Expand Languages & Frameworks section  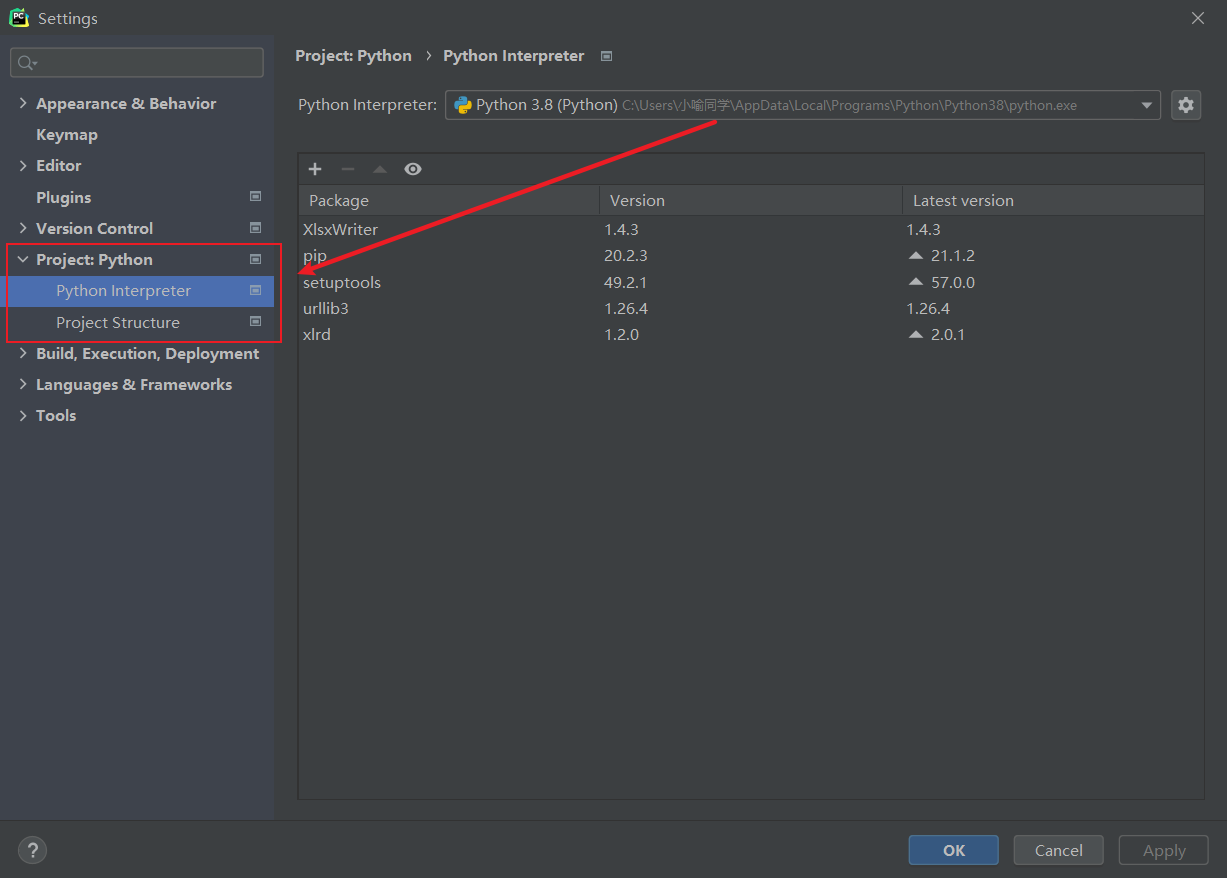click(23, 384)
